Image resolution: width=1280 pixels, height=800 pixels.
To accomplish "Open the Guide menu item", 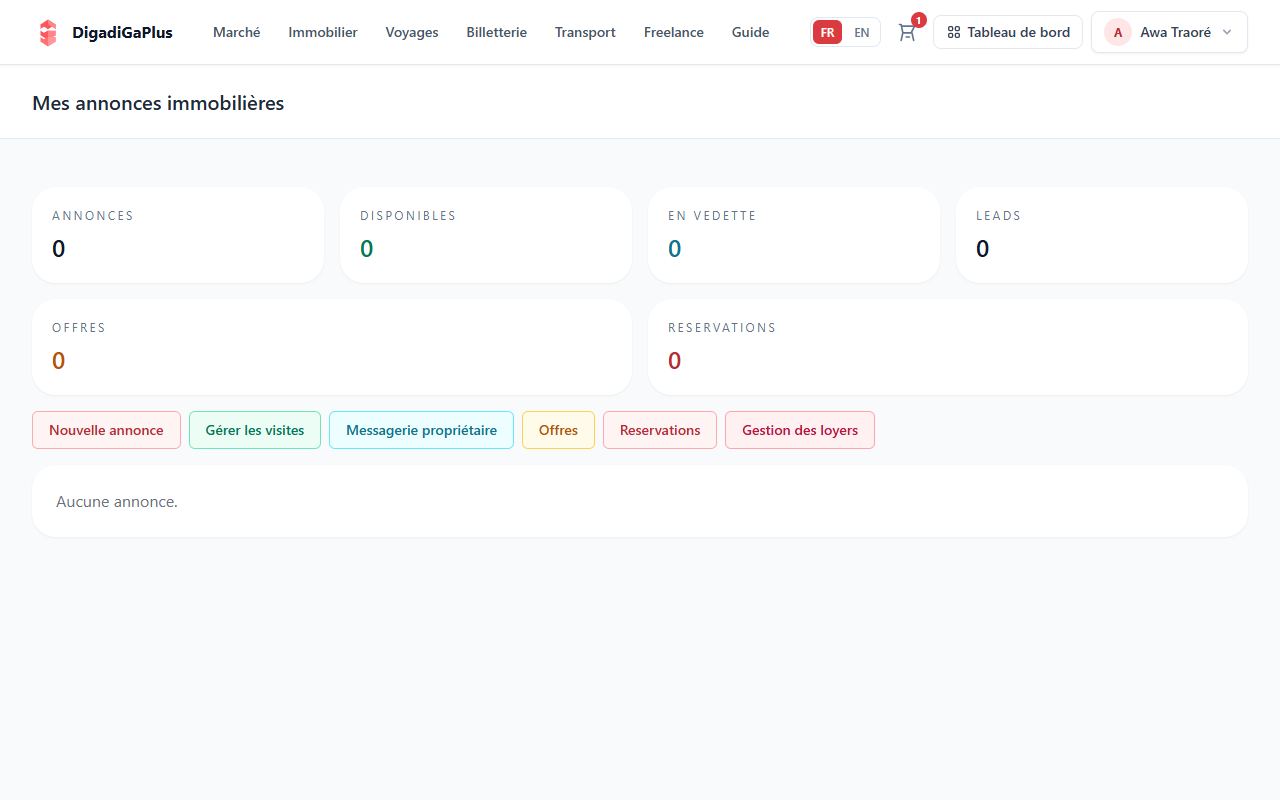I will pos(751,32).
